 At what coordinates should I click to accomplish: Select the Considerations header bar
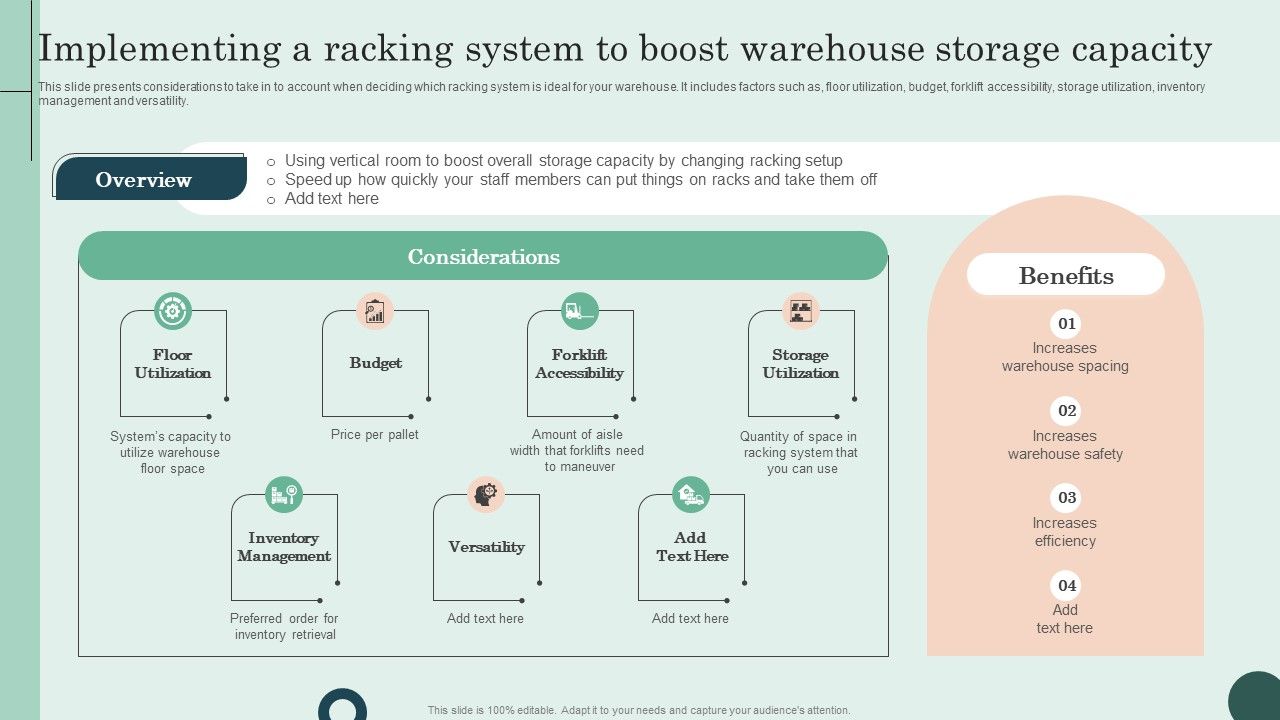483,256
